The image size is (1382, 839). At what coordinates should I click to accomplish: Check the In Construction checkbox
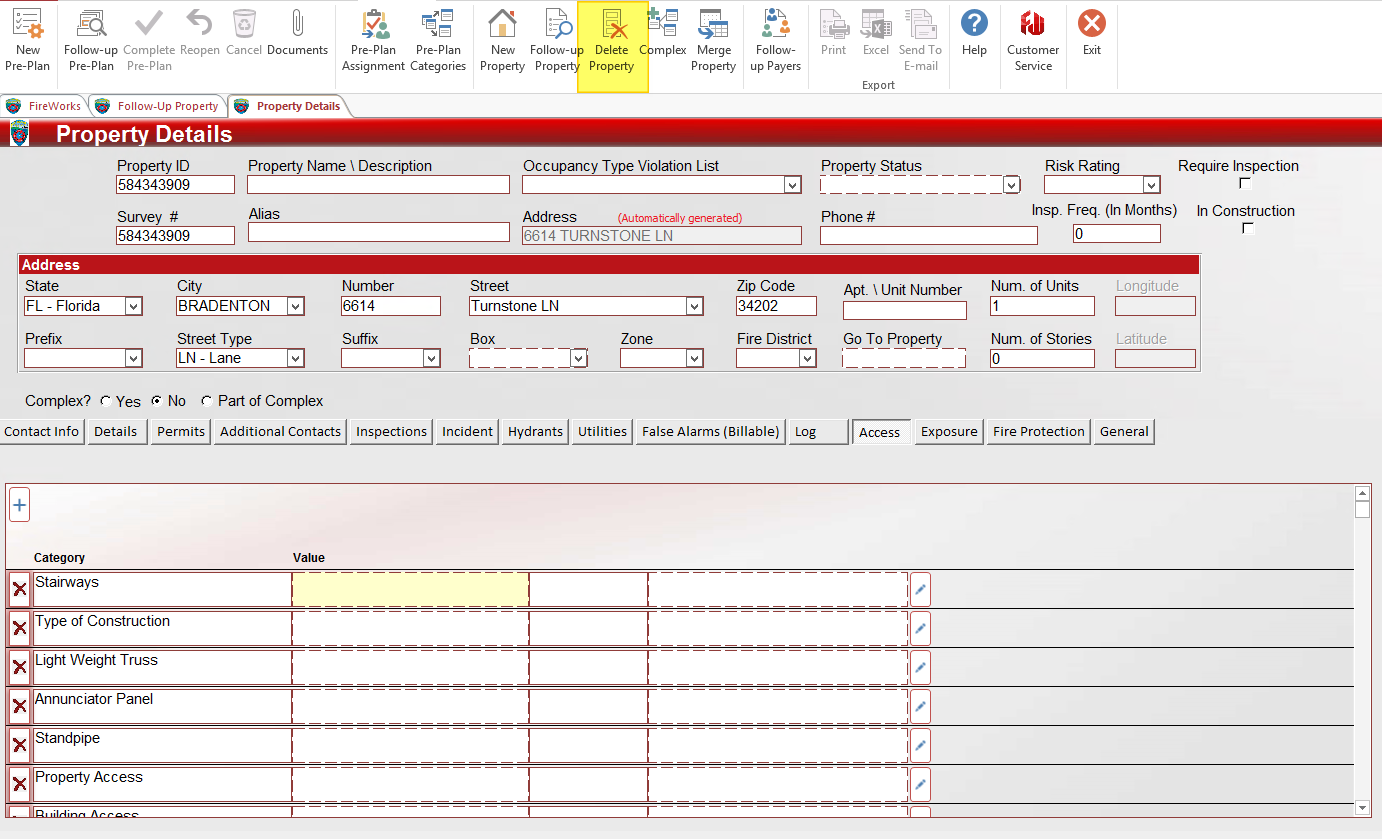coord(1247,228)
